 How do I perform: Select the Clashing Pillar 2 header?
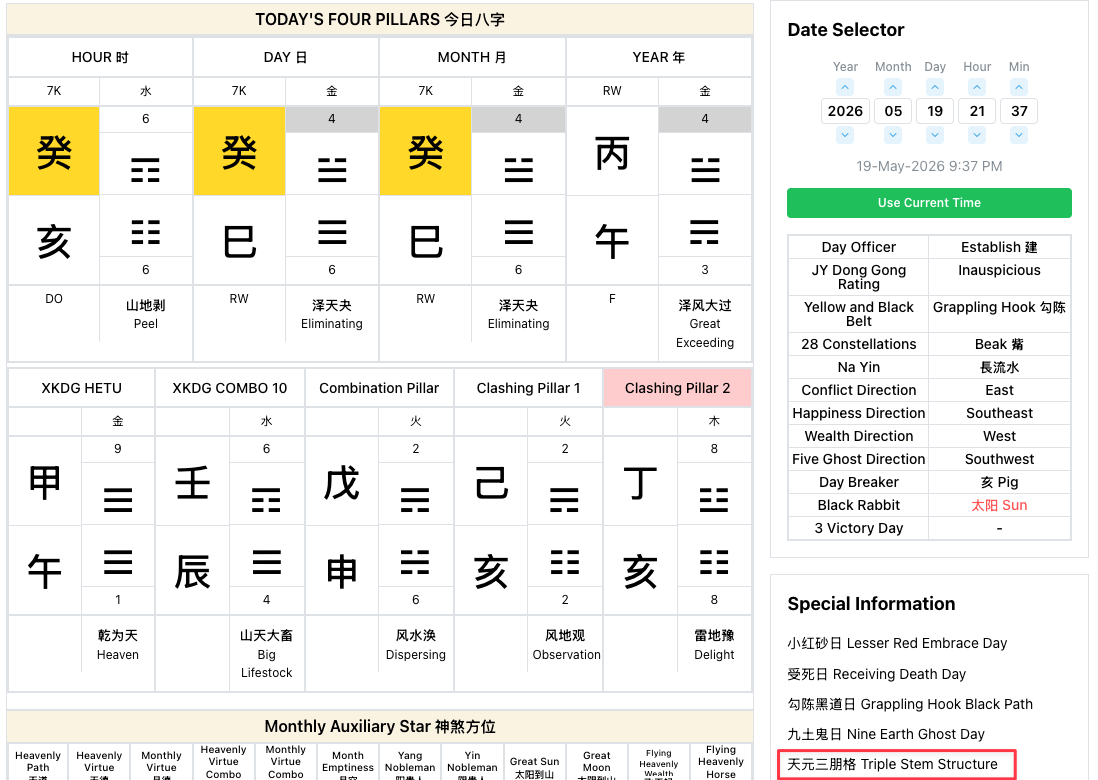click(677, 388)
